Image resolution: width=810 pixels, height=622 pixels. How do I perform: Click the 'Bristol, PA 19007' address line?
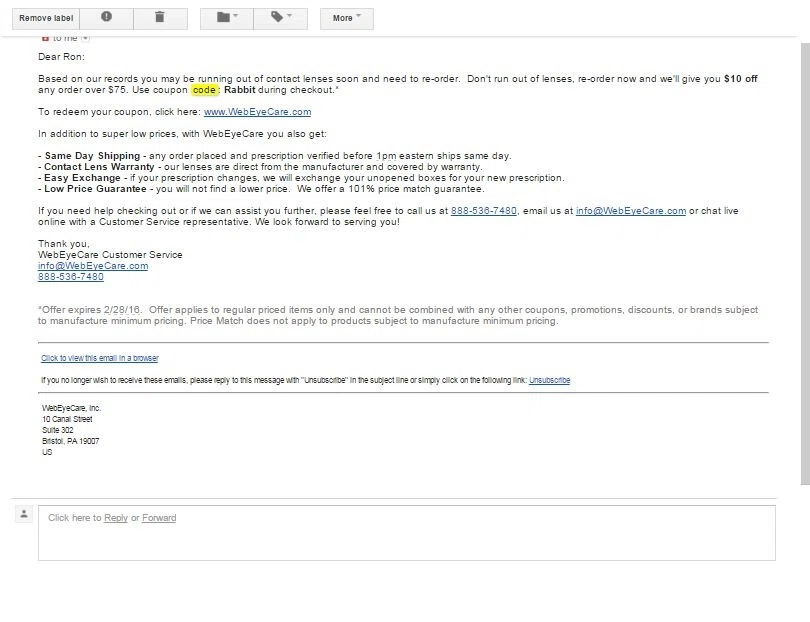(x=71, y=441)
